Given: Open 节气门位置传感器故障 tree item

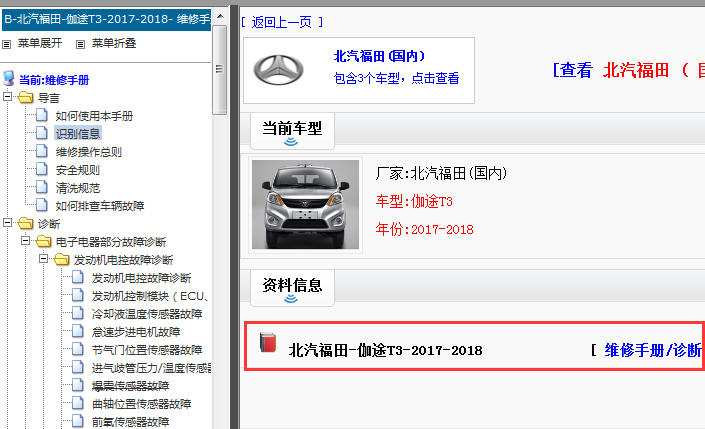Looking at the screenshot, I should coord(147,350).
